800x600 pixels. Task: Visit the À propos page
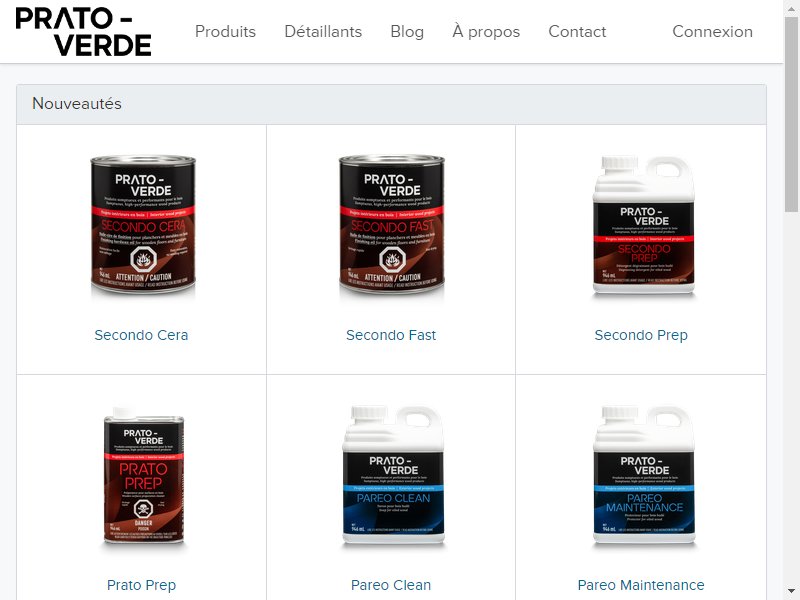[486, 32]
